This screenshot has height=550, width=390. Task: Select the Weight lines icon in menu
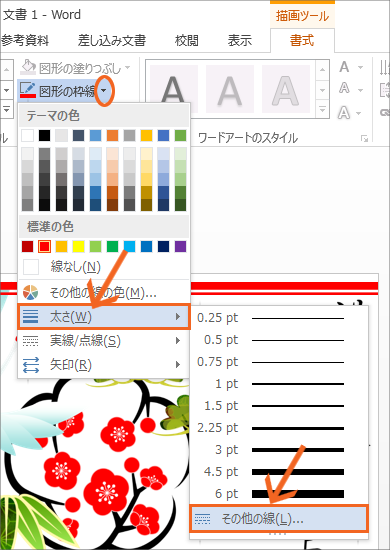point(31,317)
